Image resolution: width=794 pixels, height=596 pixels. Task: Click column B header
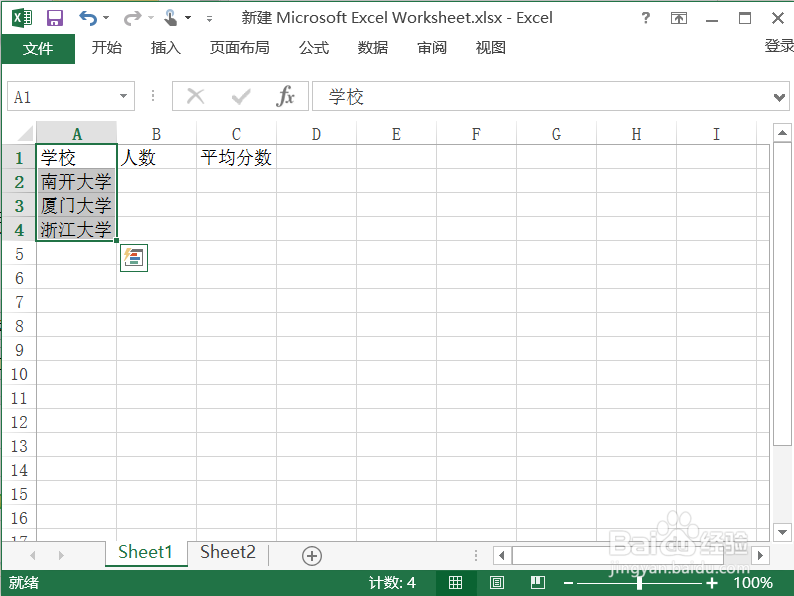(x=156, y=134)
